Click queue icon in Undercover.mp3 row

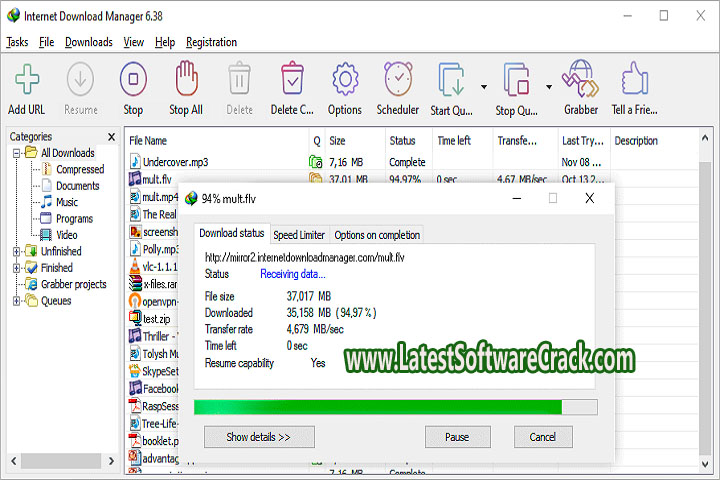pyautogui.click(x=315, y=162)
